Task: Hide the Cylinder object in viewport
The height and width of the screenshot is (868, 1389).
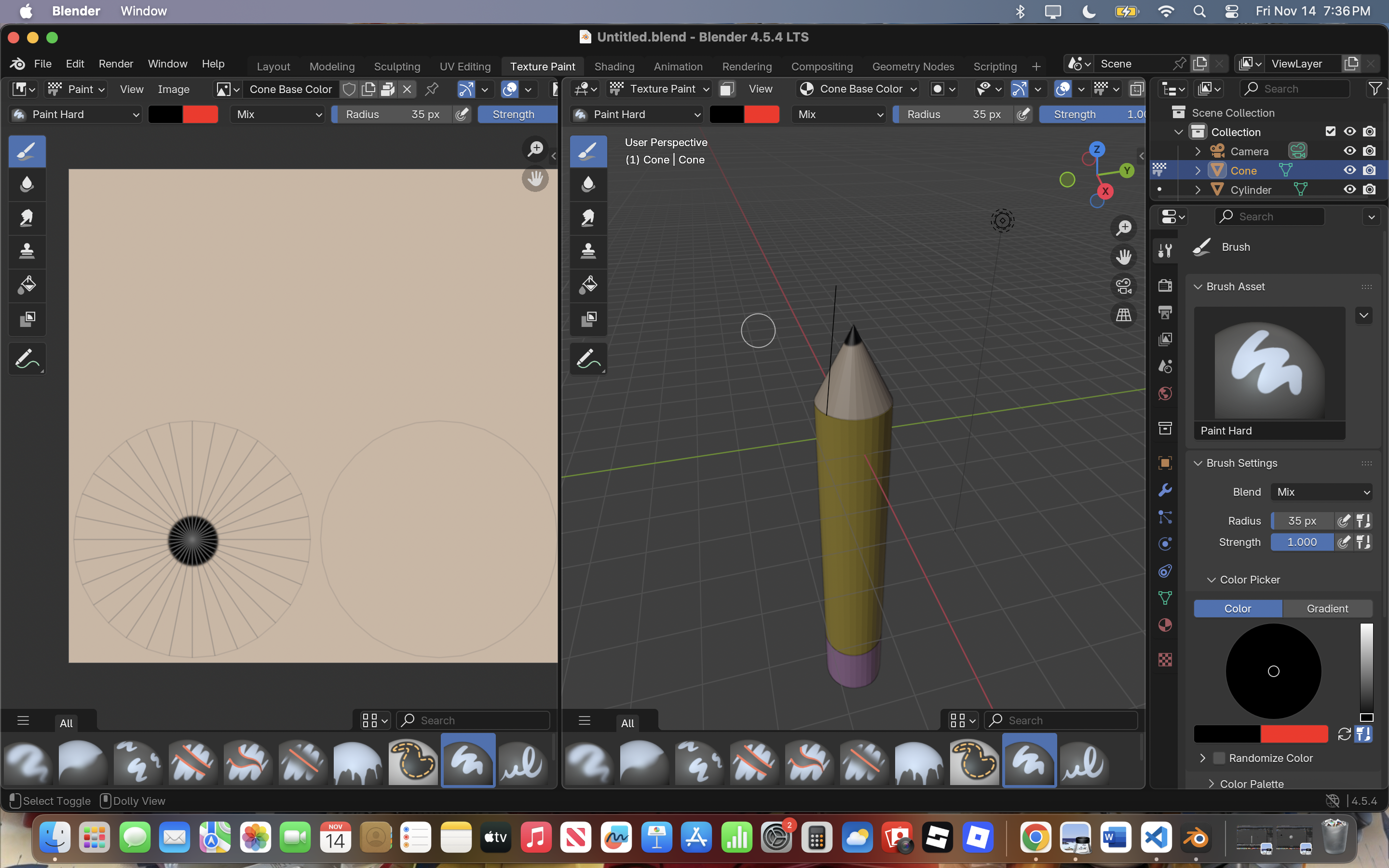Action: click(x=1349, y=190)
